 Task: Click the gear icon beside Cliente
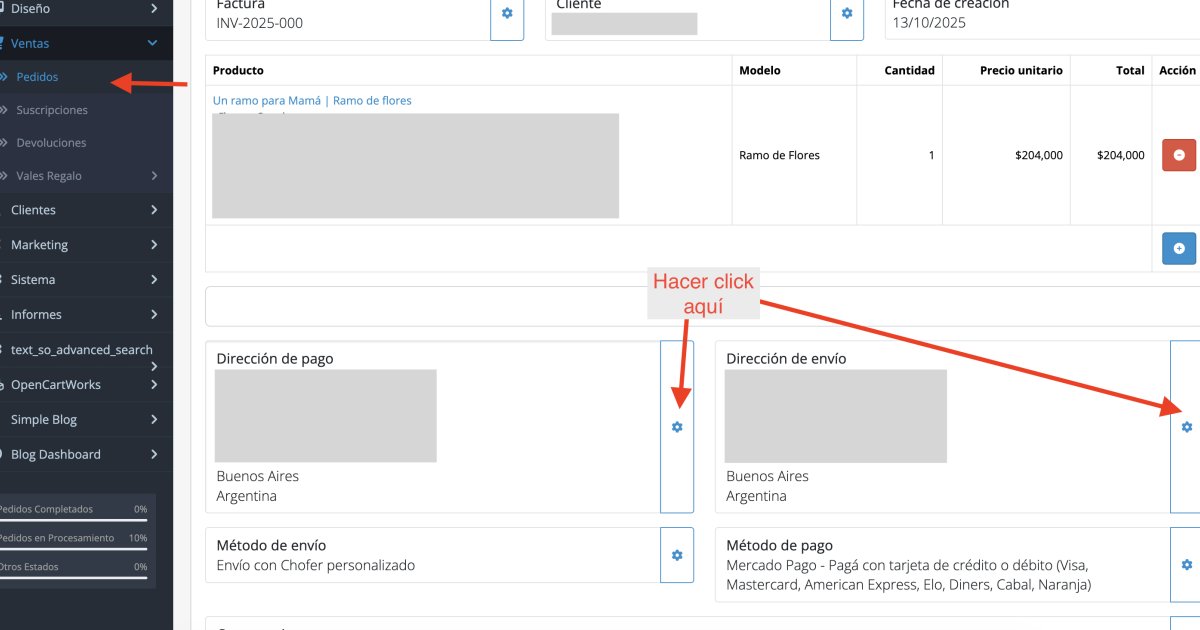(x=847, y=14)
